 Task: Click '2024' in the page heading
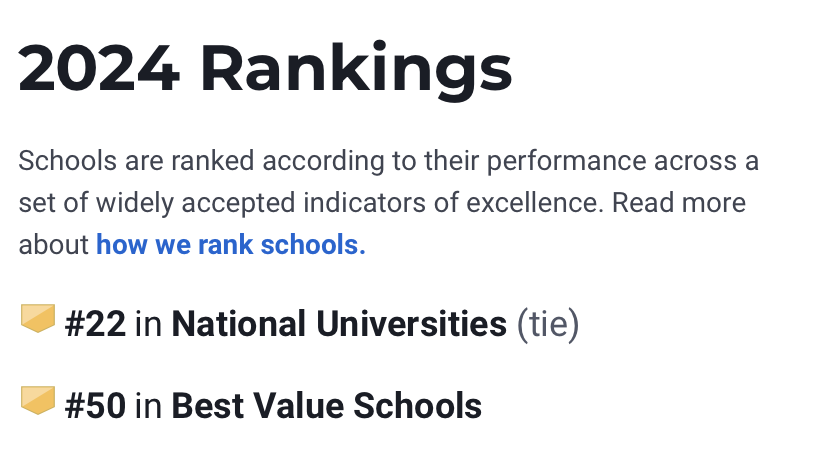click(99, 68)
